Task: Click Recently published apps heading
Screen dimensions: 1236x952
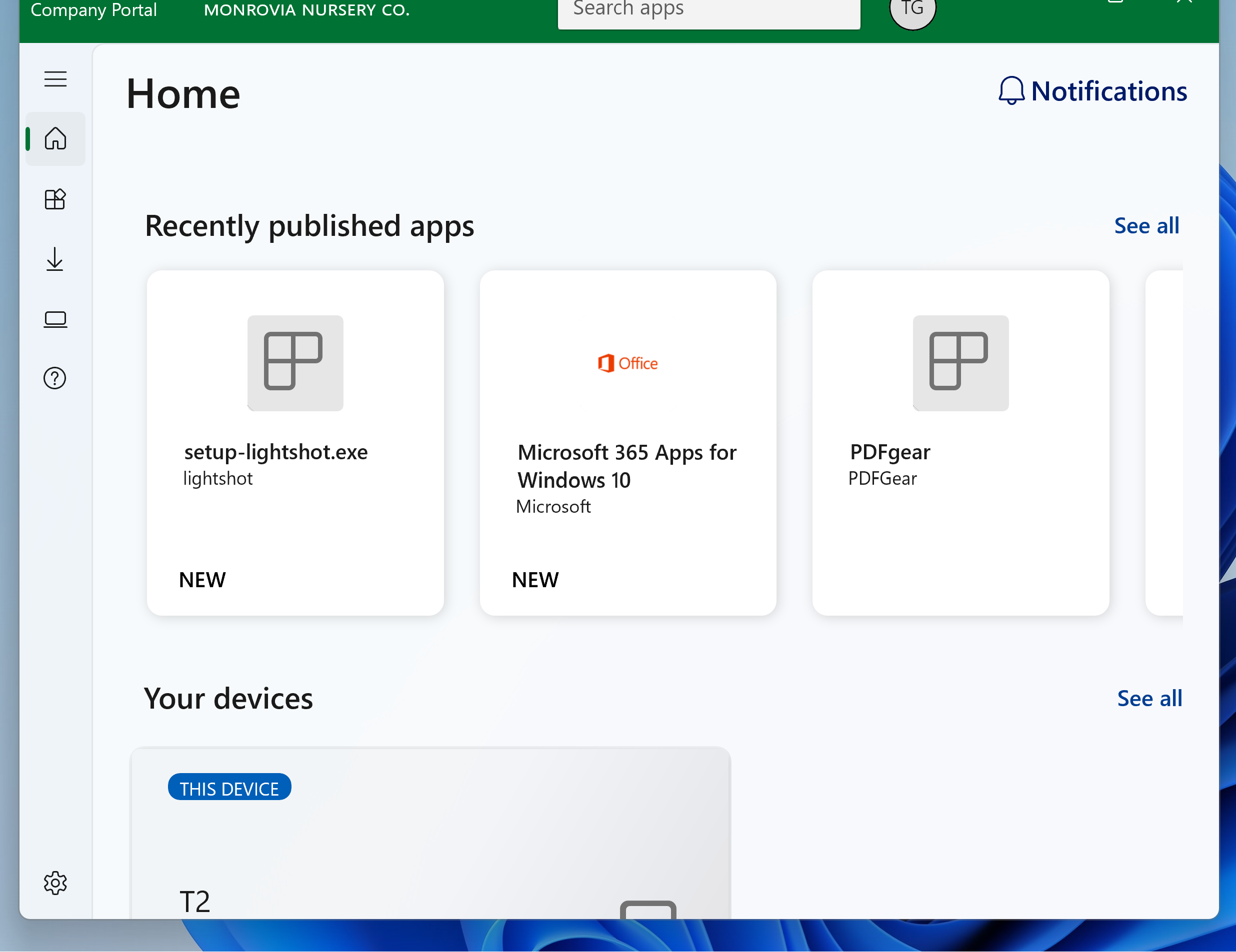Action: coord(309,226)
